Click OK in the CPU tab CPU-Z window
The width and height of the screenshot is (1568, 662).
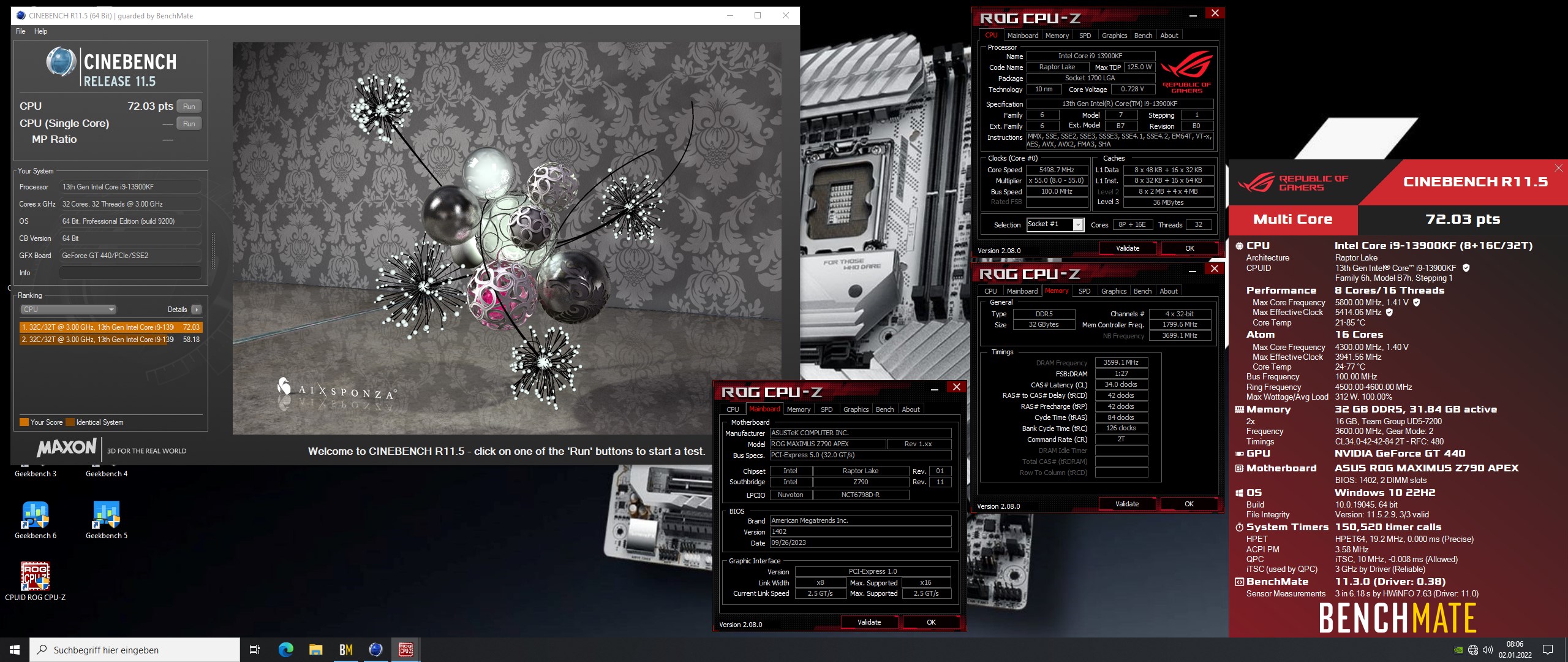click(1189, 248)
